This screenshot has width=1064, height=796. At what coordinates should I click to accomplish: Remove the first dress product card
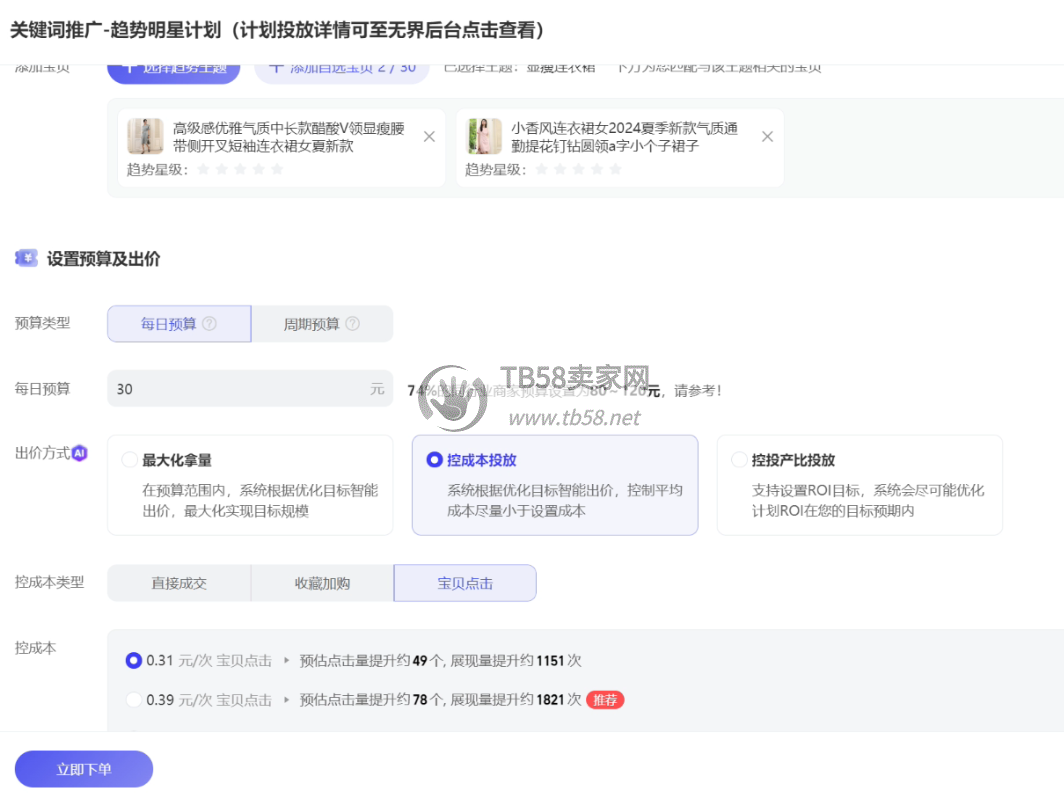click(x=429, y=137)
